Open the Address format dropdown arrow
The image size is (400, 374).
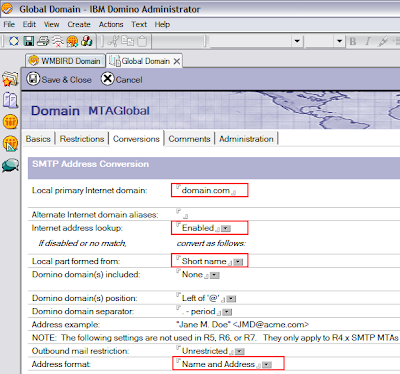coord(267,365)
